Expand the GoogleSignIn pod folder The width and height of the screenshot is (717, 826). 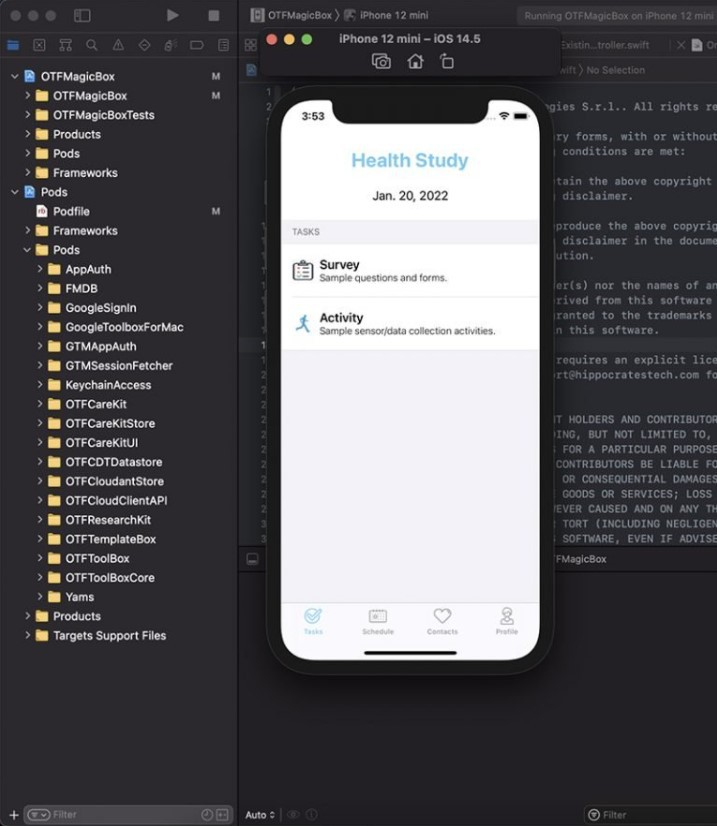coord(40,308)
